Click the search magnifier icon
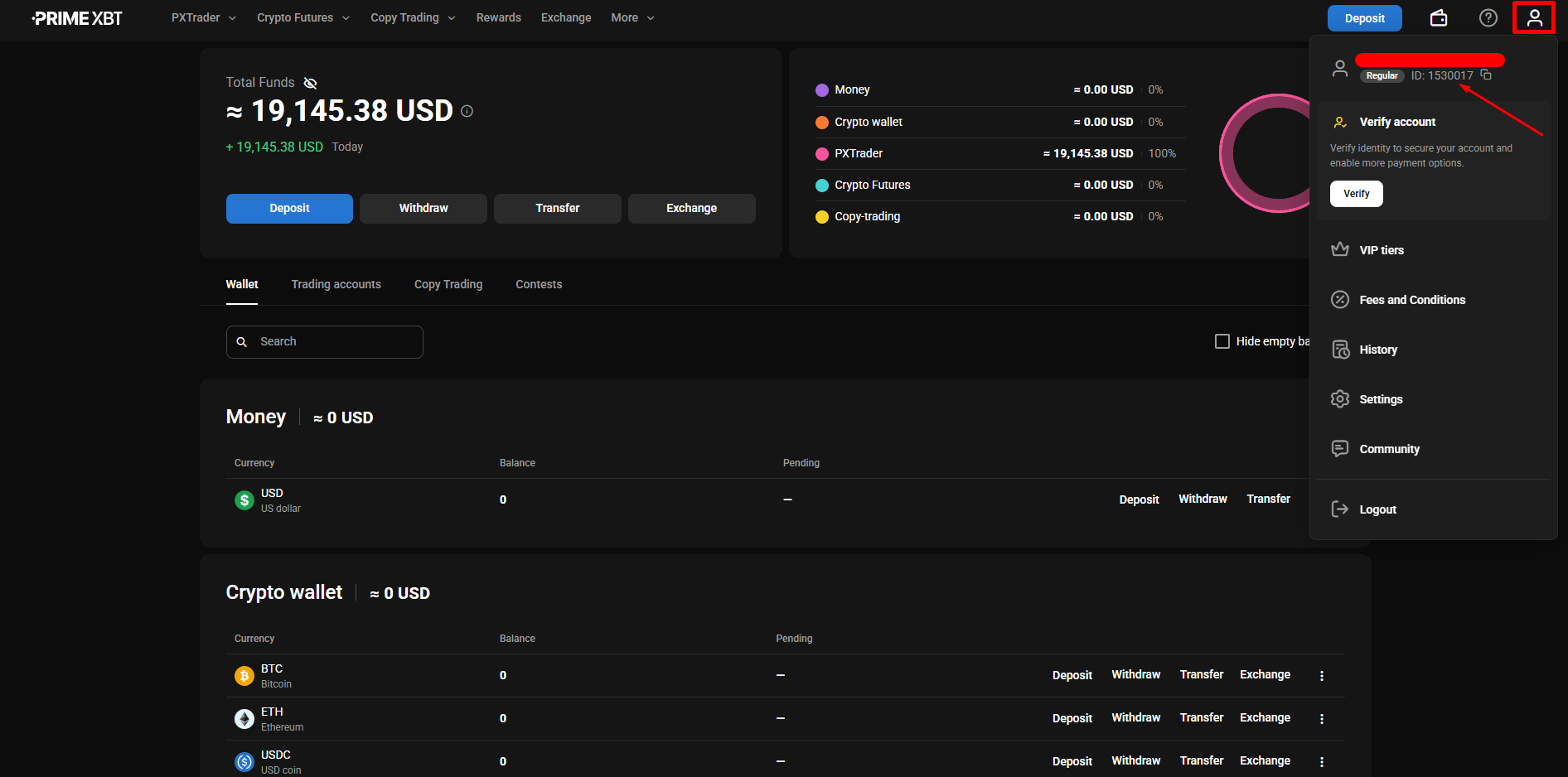The height and width of the screenshot is (777, 1568). 242,342
